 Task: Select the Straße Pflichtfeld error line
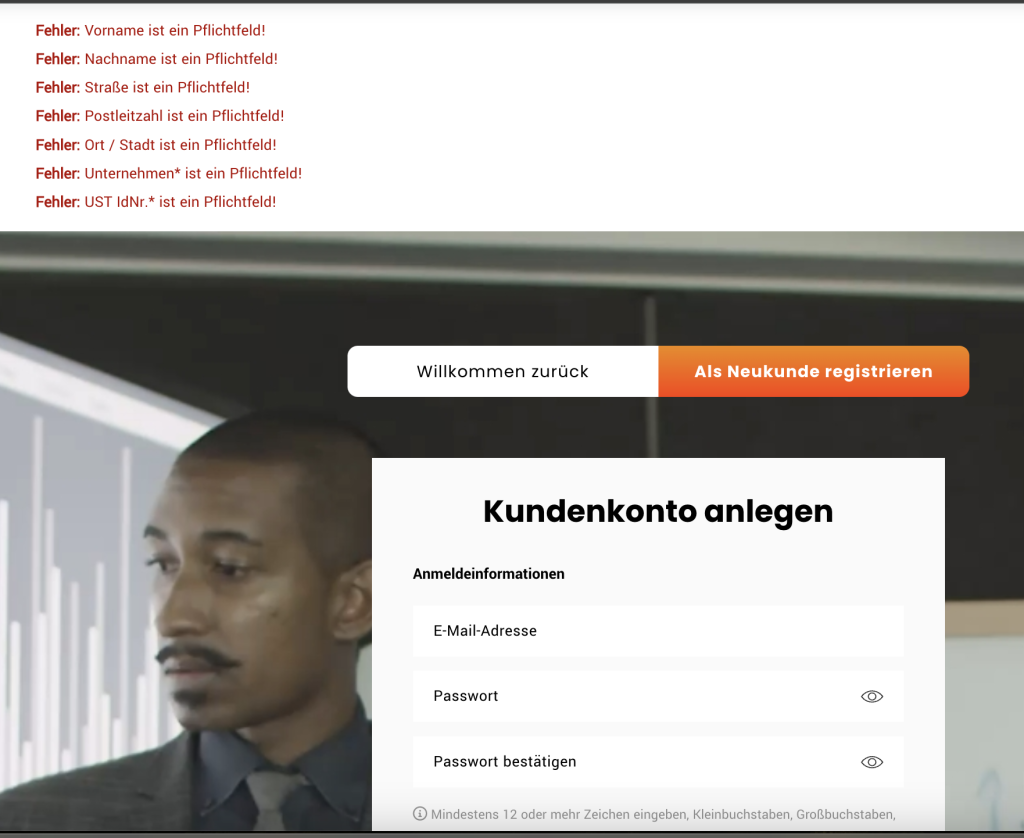(x=143, y=88)
